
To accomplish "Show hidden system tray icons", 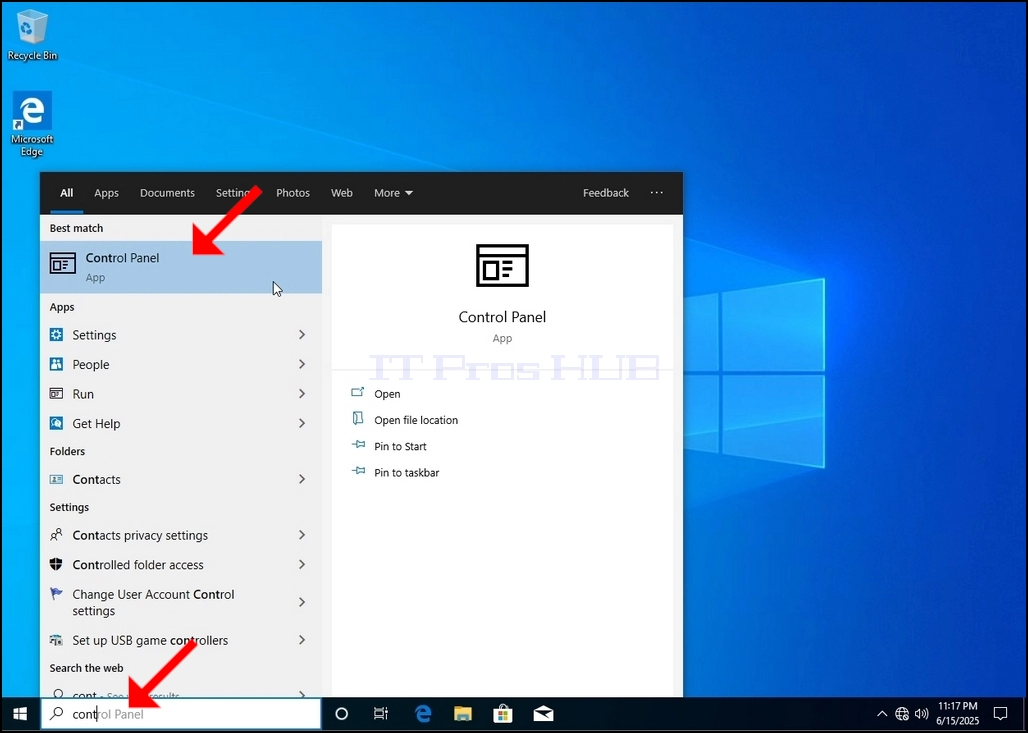I will 882,714.
